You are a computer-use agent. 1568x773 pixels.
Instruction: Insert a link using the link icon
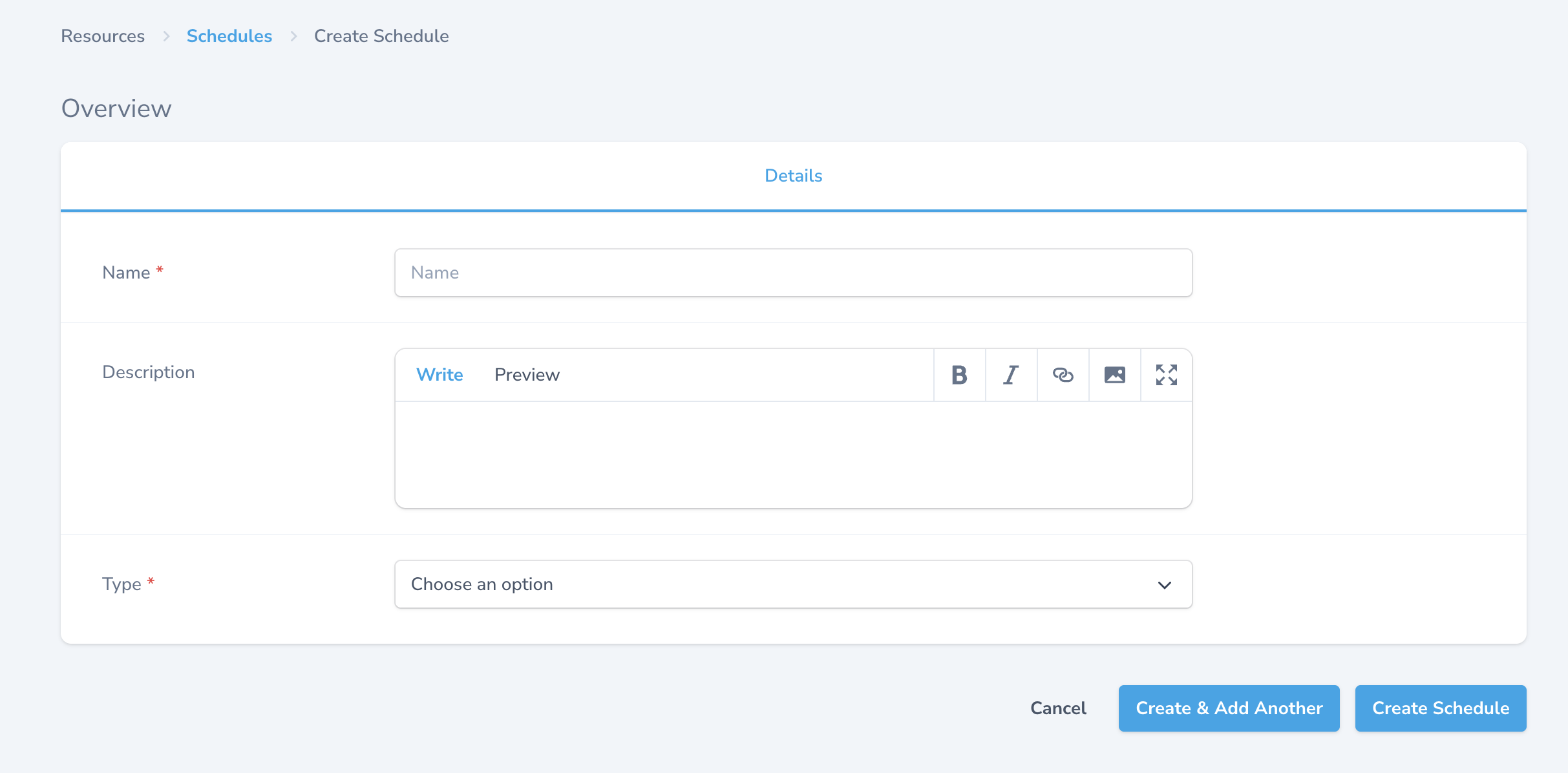pos(1063,374)
